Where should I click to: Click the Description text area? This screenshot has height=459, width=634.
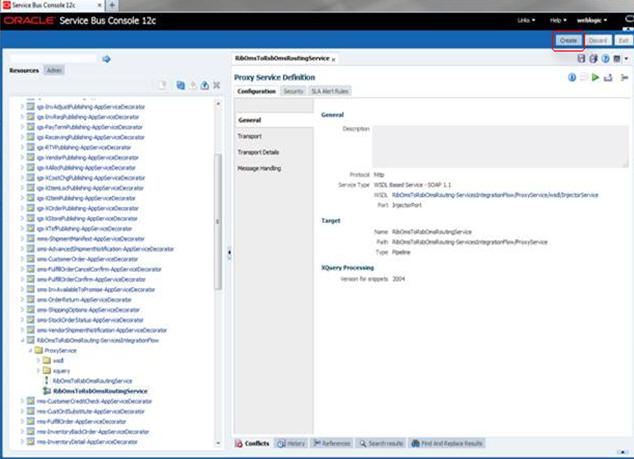[500, 146]
